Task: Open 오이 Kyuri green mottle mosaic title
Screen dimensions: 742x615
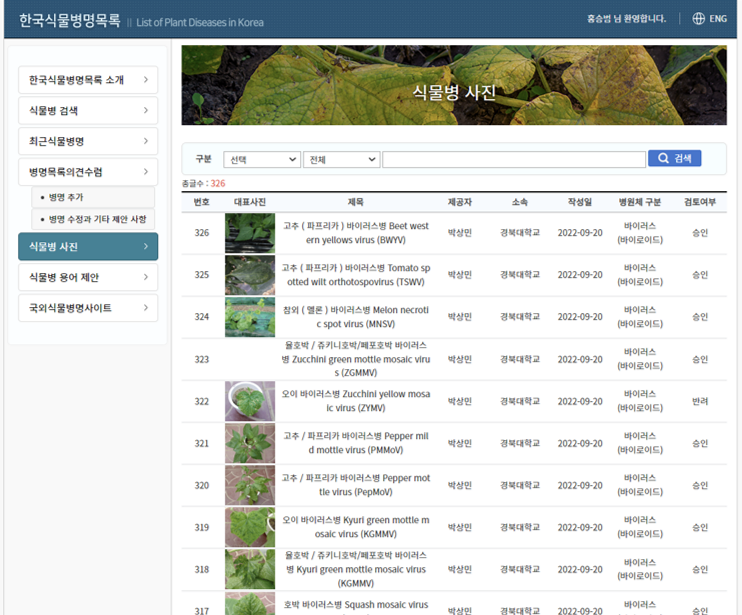Action: 356,527
